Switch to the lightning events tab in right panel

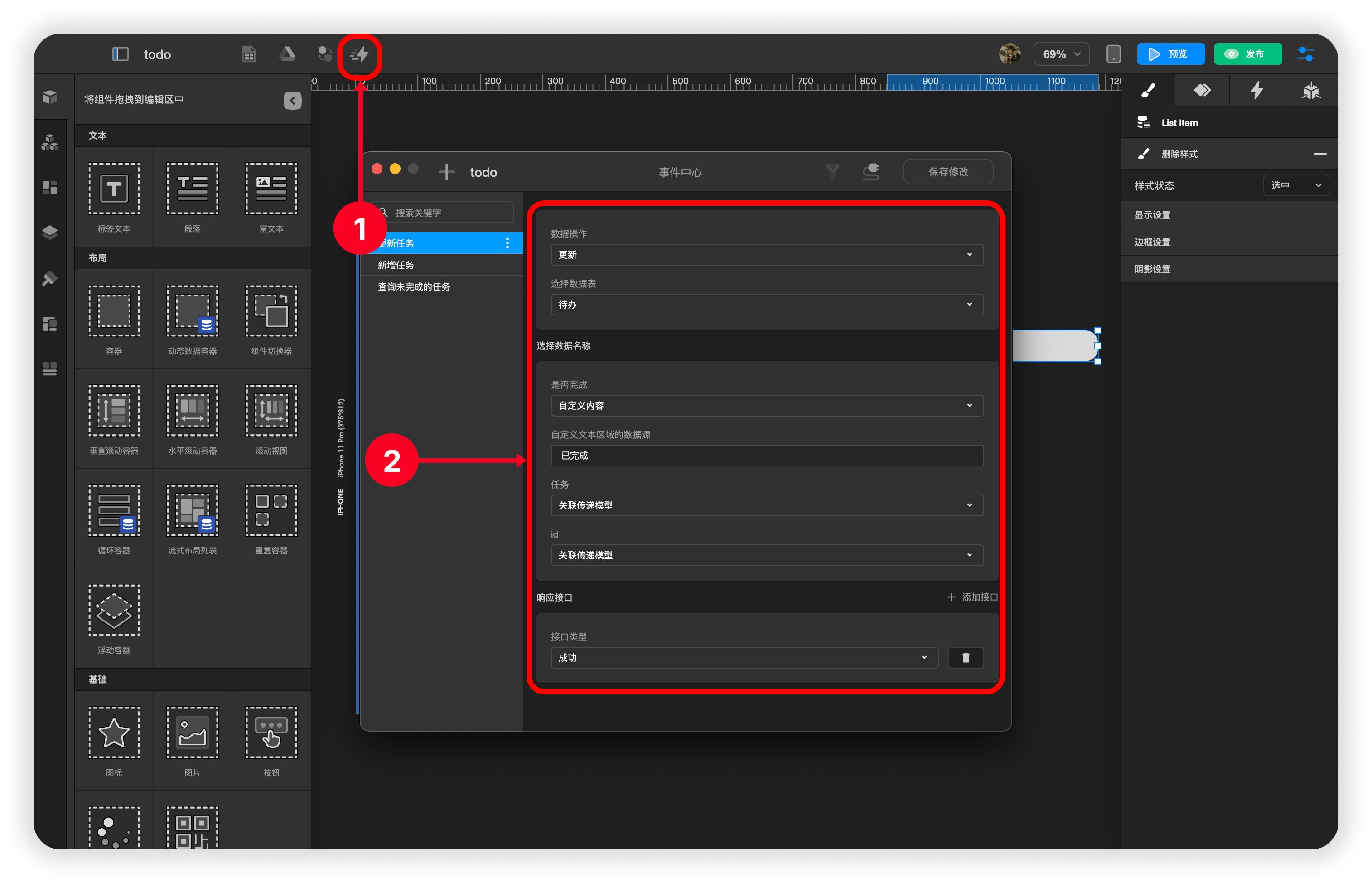tap(1256, 91)
